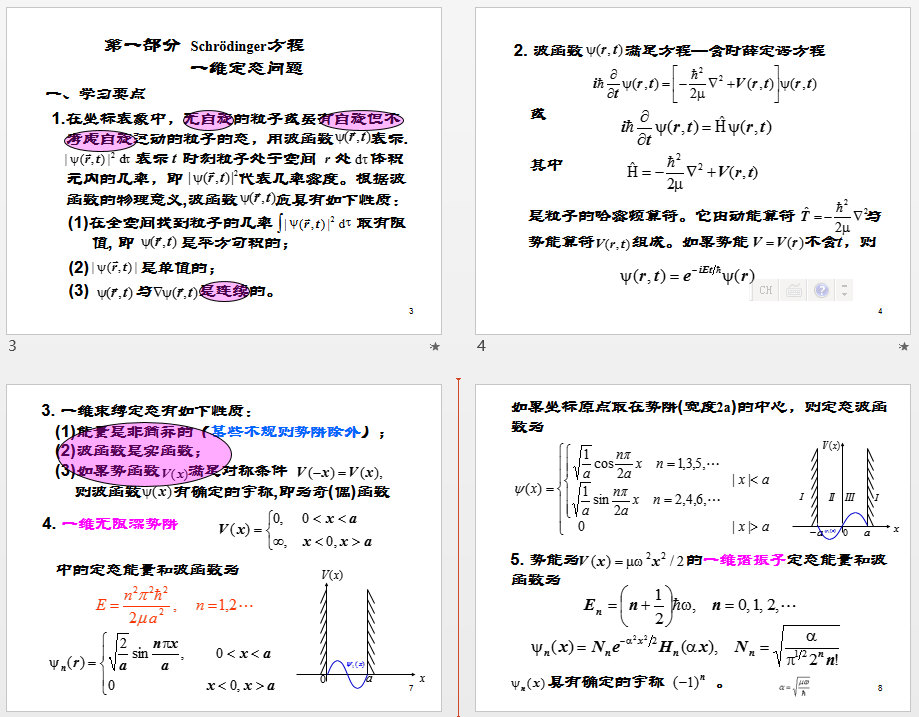Select the slide 3 thumbnail titled Schrödinger方程
Viewport: 919px width, 717px height.
(224, 170)
